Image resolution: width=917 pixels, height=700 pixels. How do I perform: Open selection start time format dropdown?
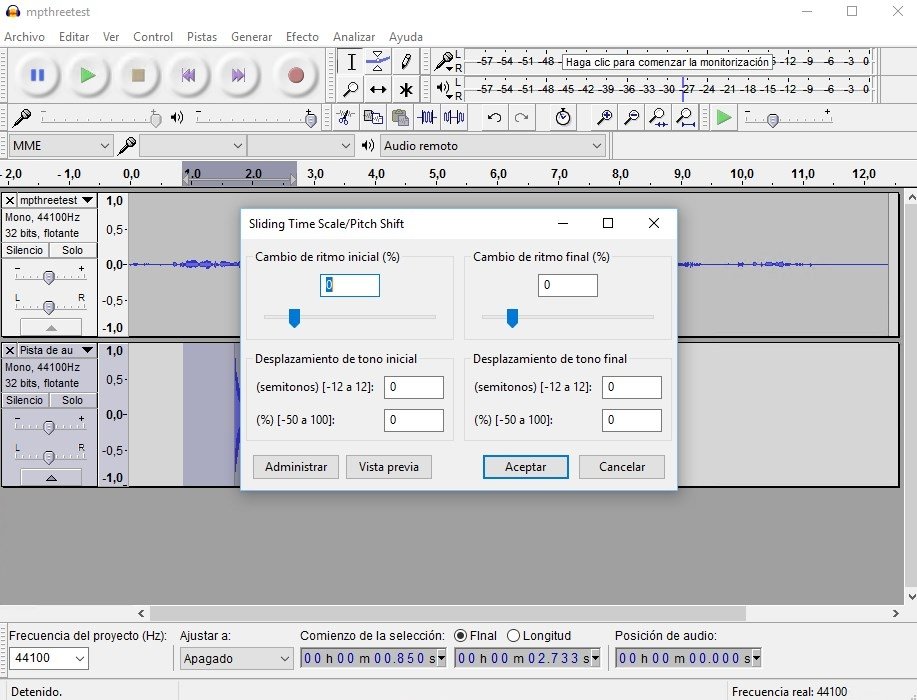442,658
